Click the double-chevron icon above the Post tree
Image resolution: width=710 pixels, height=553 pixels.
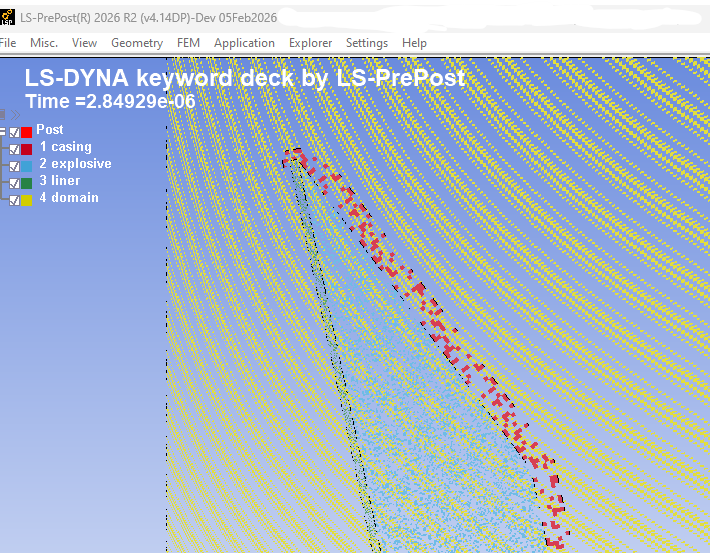point(15,115)
